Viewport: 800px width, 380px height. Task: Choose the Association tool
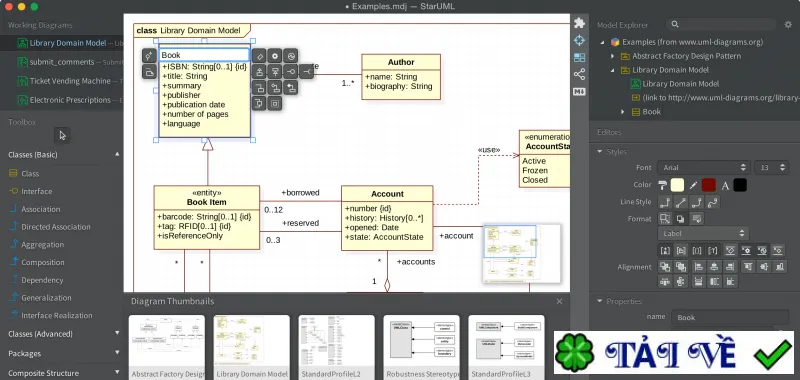[40, 209]
